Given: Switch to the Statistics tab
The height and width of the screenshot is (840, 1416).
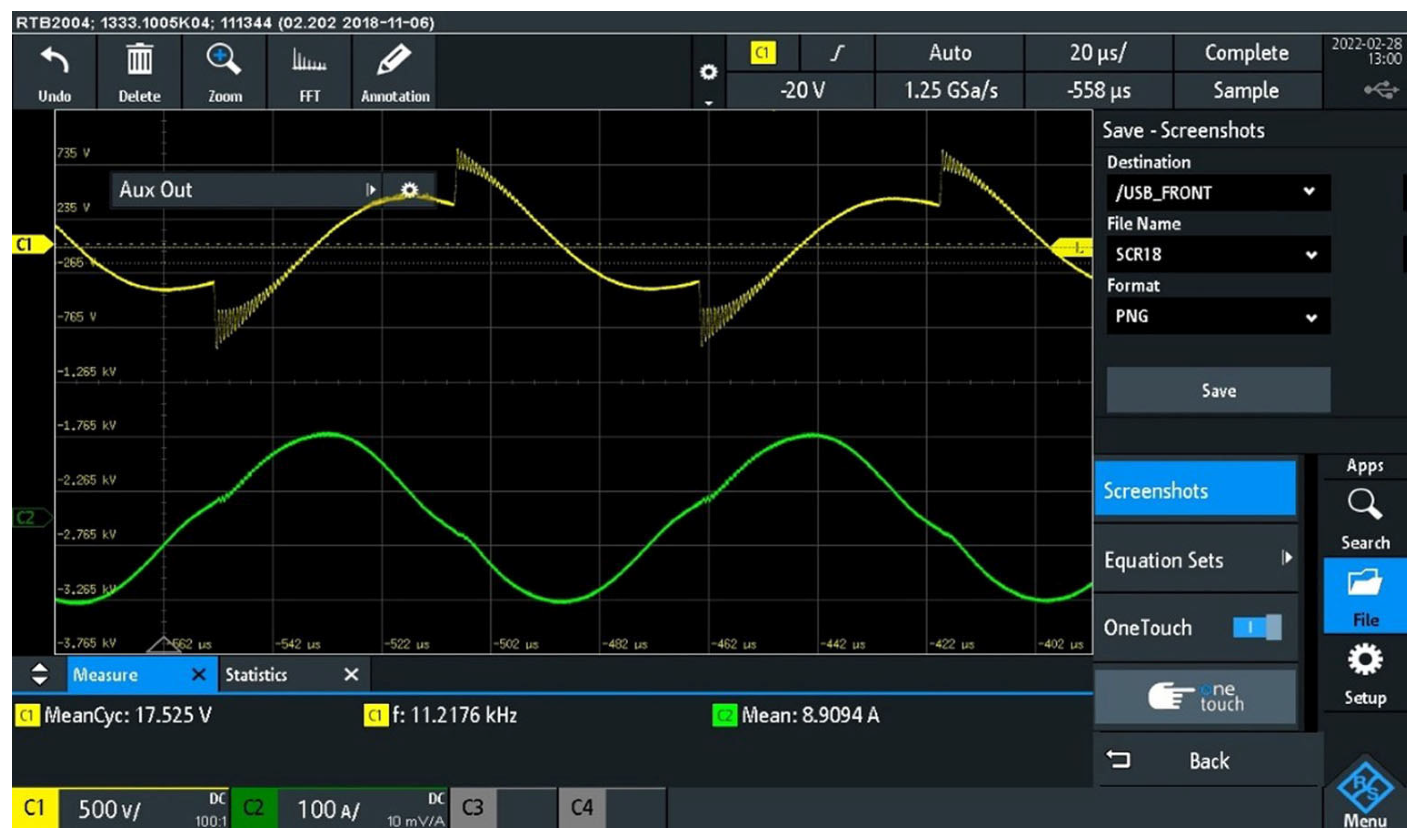Looking at the screenshot, I should [257, 675].
